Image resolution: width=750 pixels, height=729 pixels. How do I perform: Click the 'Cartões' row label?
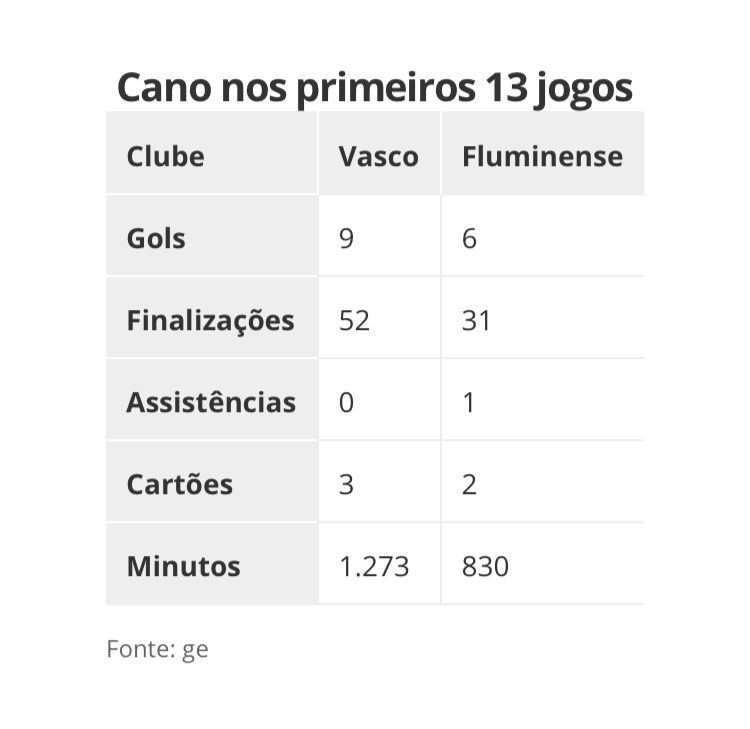180,484
